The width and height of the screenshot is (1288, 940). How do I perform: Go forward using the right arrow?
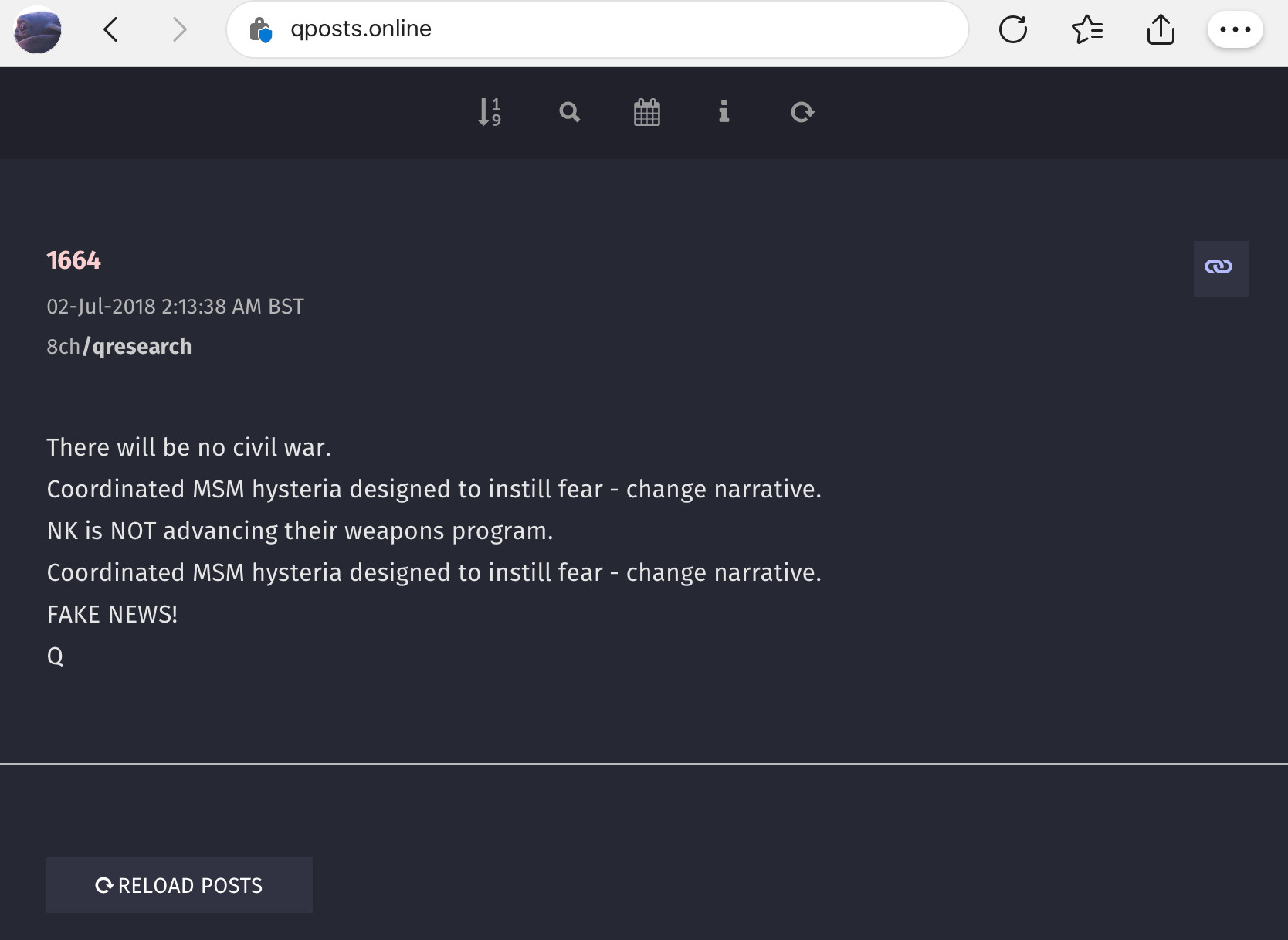tap(179, 30)
